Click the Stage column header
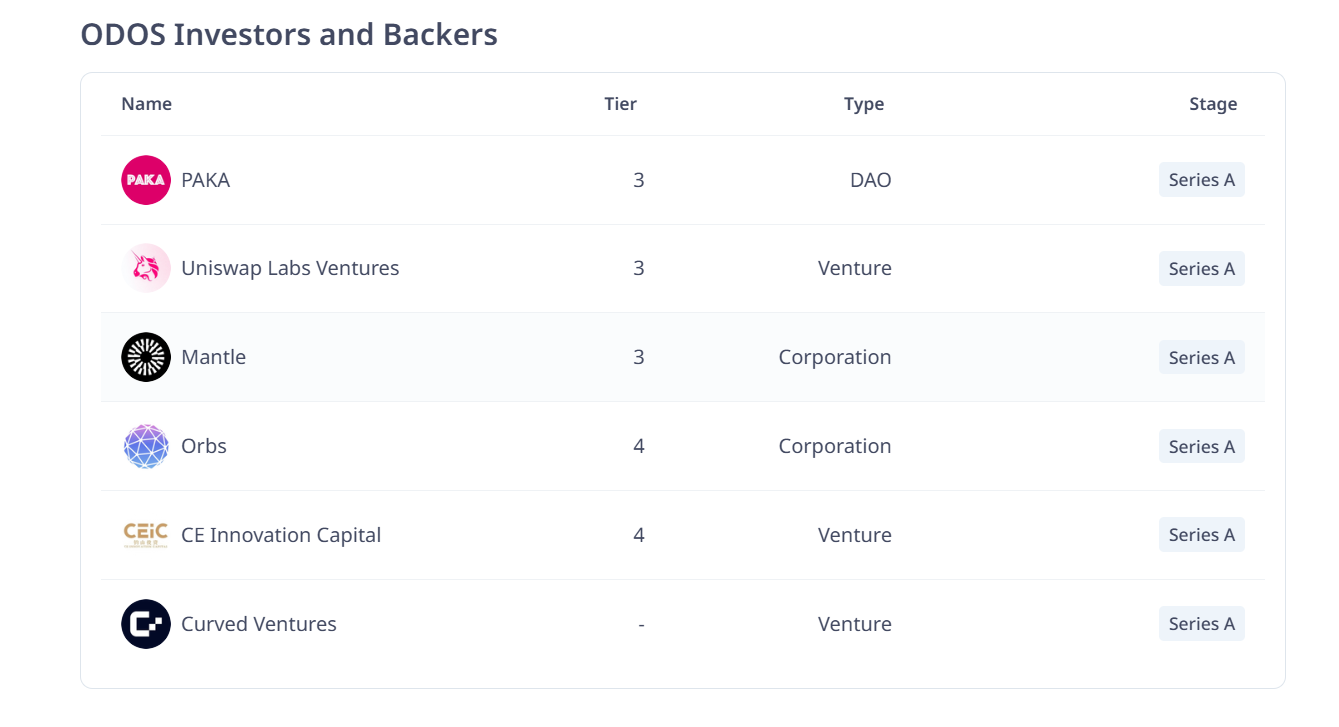The width and height of the screenshot is (1339, 727). point(1213,103)
